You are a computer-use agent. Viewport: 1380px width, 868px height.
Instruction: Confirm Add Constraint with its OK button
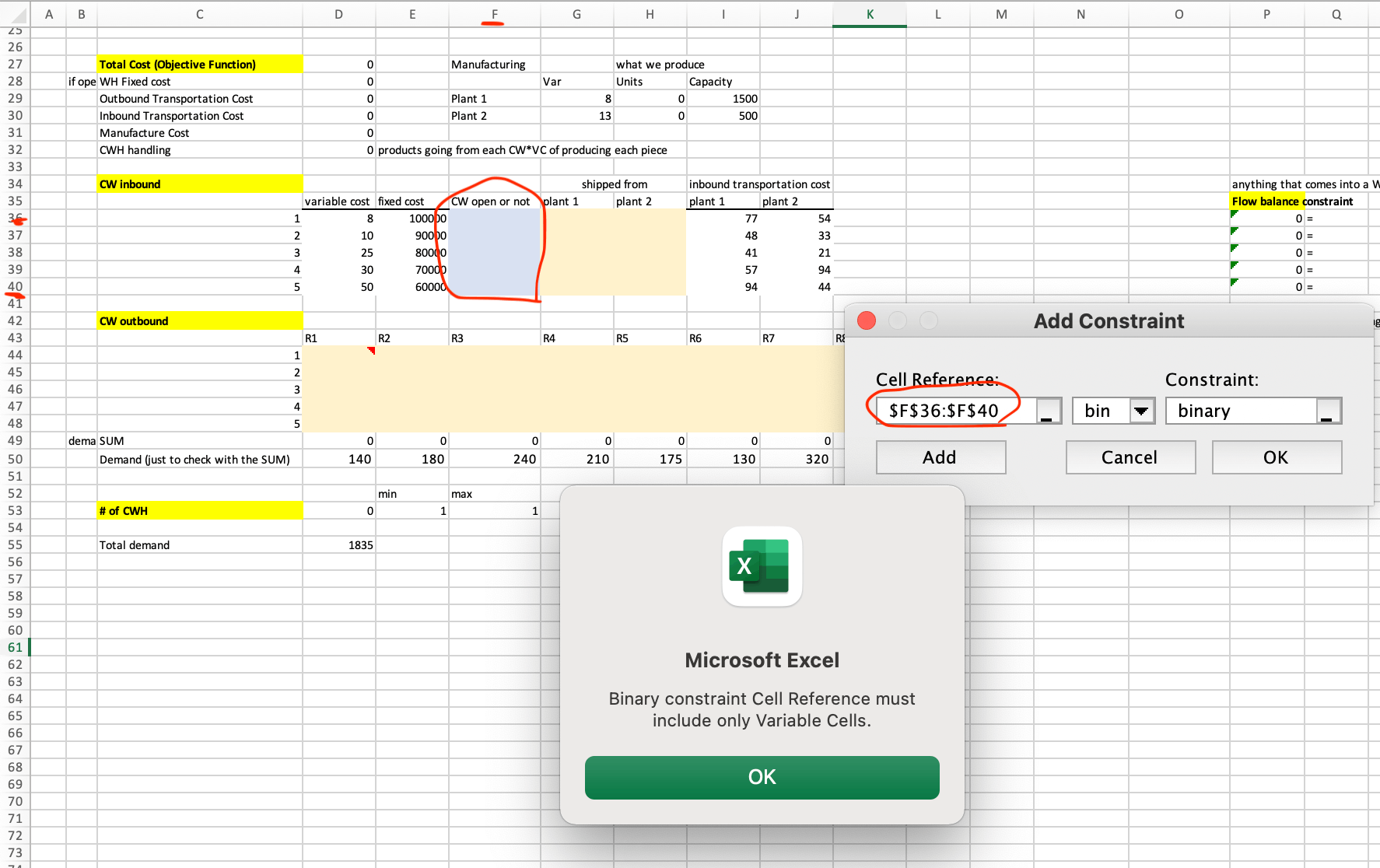click(x=1276, y=457)
